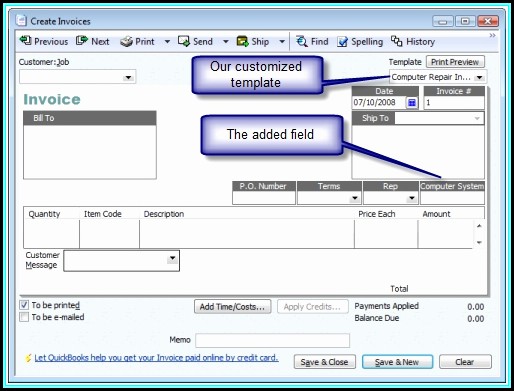
Task: Open the Print dropdown arrow
Action: pos(167,42)
